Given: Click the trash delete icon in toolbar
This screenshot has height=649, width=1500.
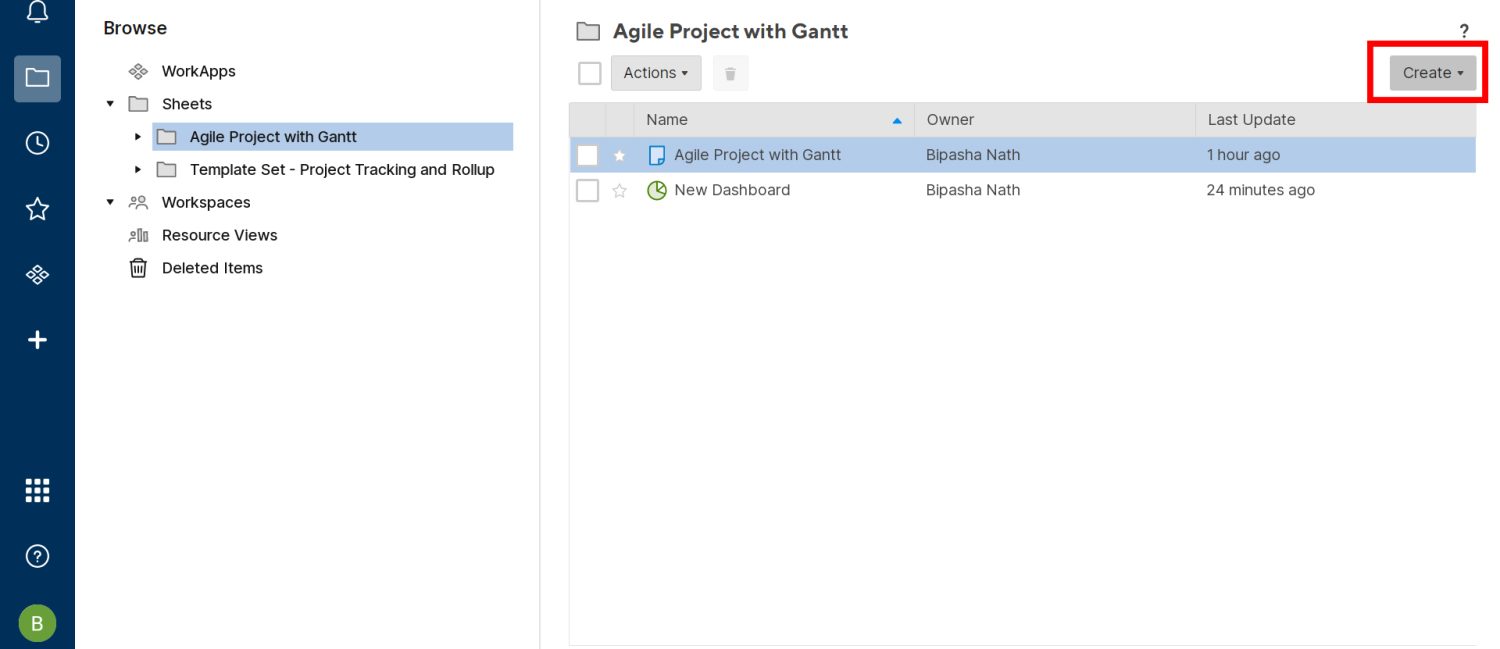Looking at the screenshot, I should point(730,73).
